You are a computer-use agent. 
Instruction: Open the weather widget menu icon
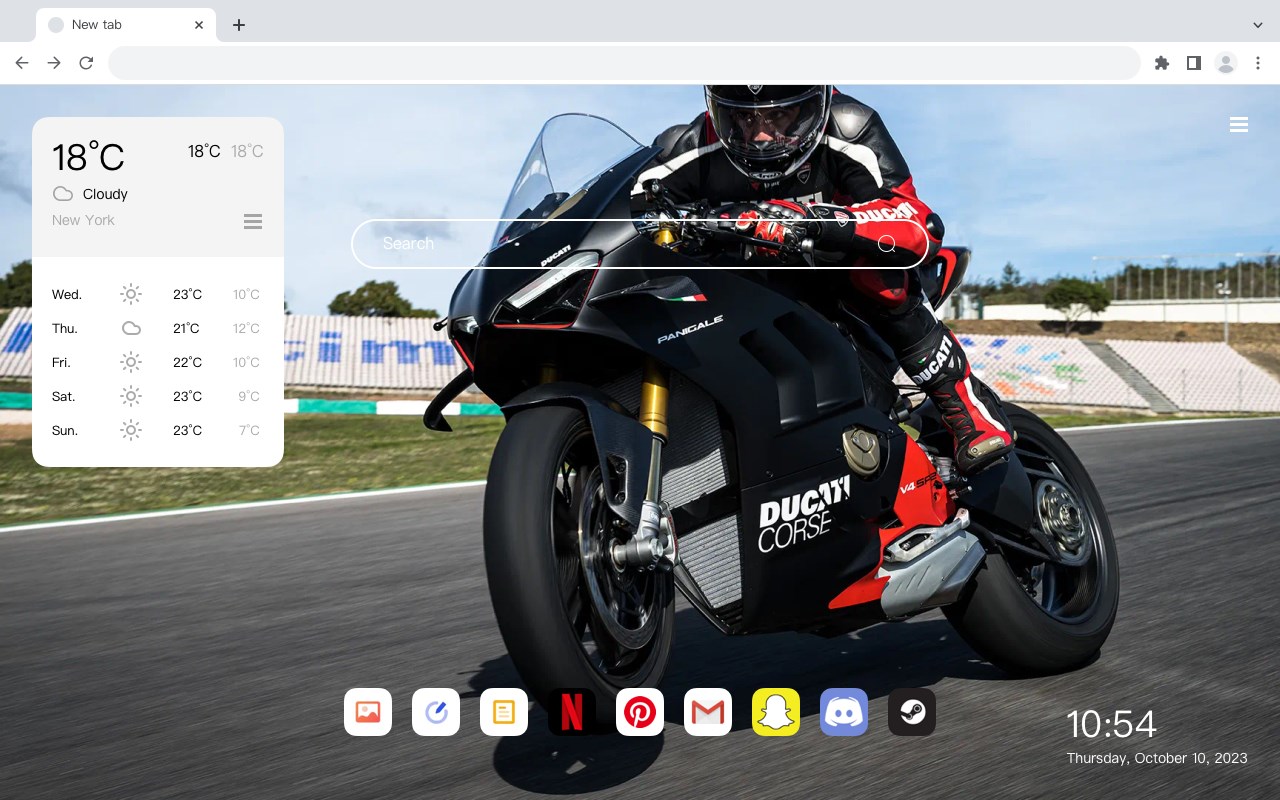[x=253, y=221]
